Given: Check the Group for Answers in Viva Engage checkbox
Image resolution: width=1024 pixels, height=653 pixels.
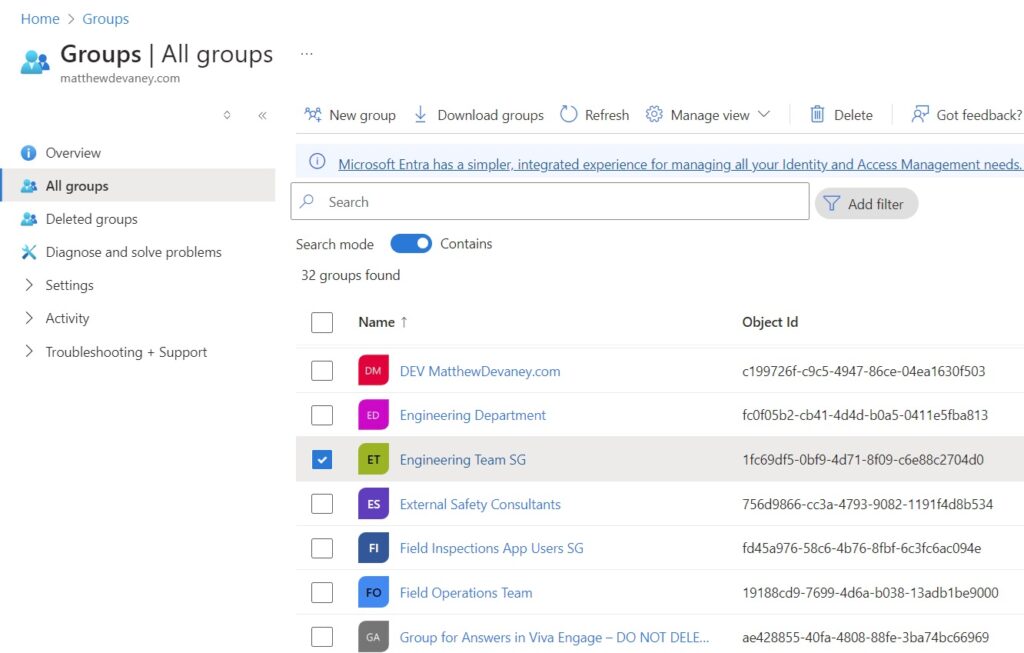Looking at the screenshot, I should (322, 637).
